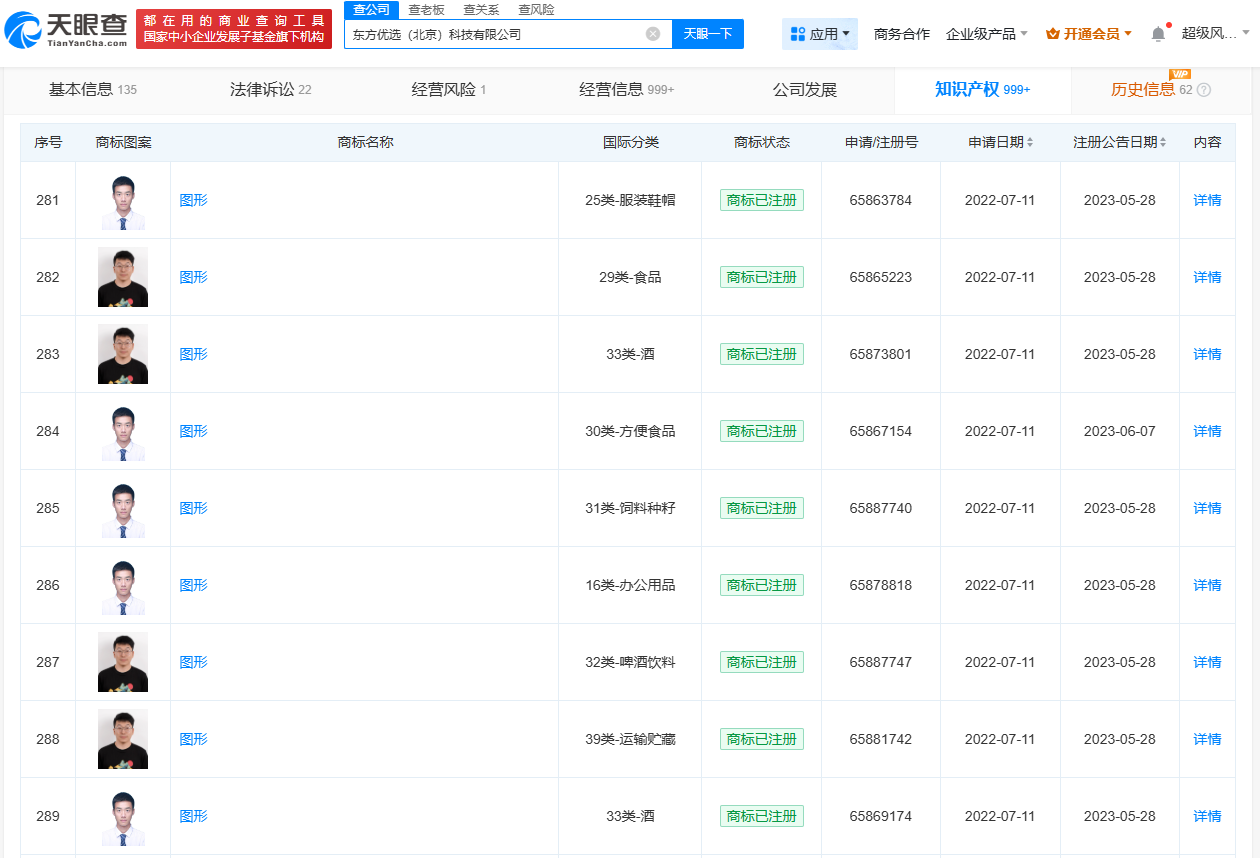This screenshot has width=1260, height=858.
Task: Open the notification bell icon
Action: click(x=1158, y=34)
